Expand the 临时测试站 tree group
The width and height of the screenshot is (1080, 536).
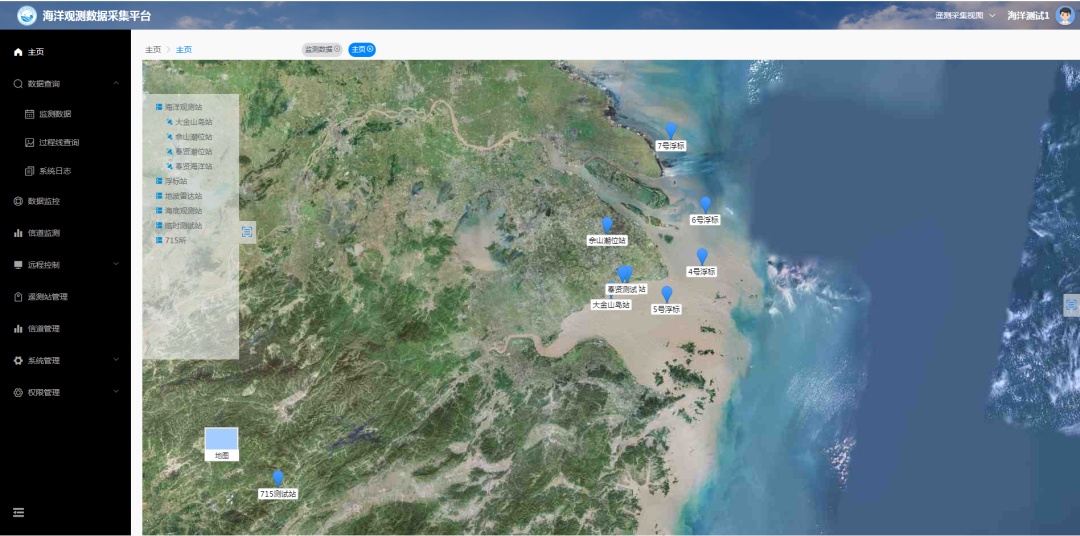[x=159, y=225]
